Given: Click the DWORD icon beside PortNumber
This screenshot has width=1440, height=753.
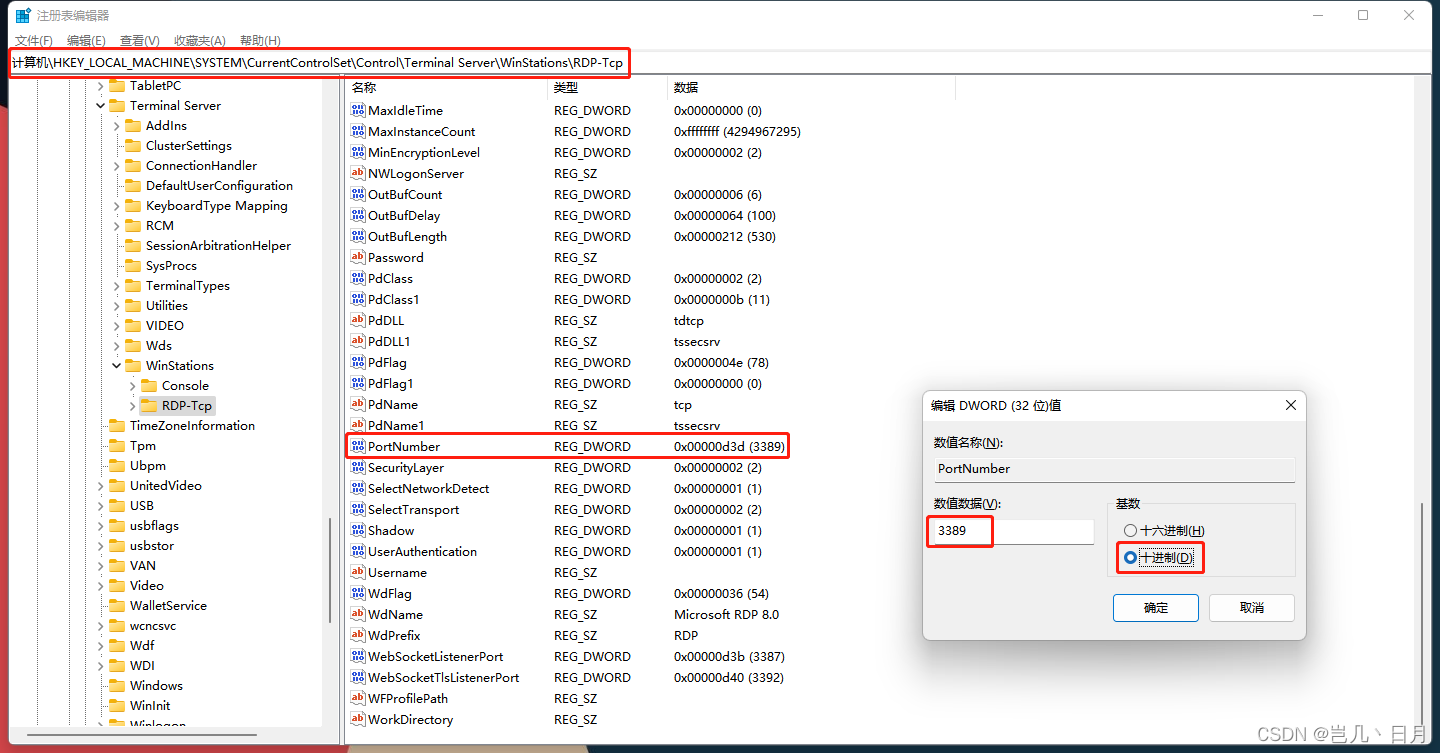Looking at the screenshot, I should click(358, 446).
